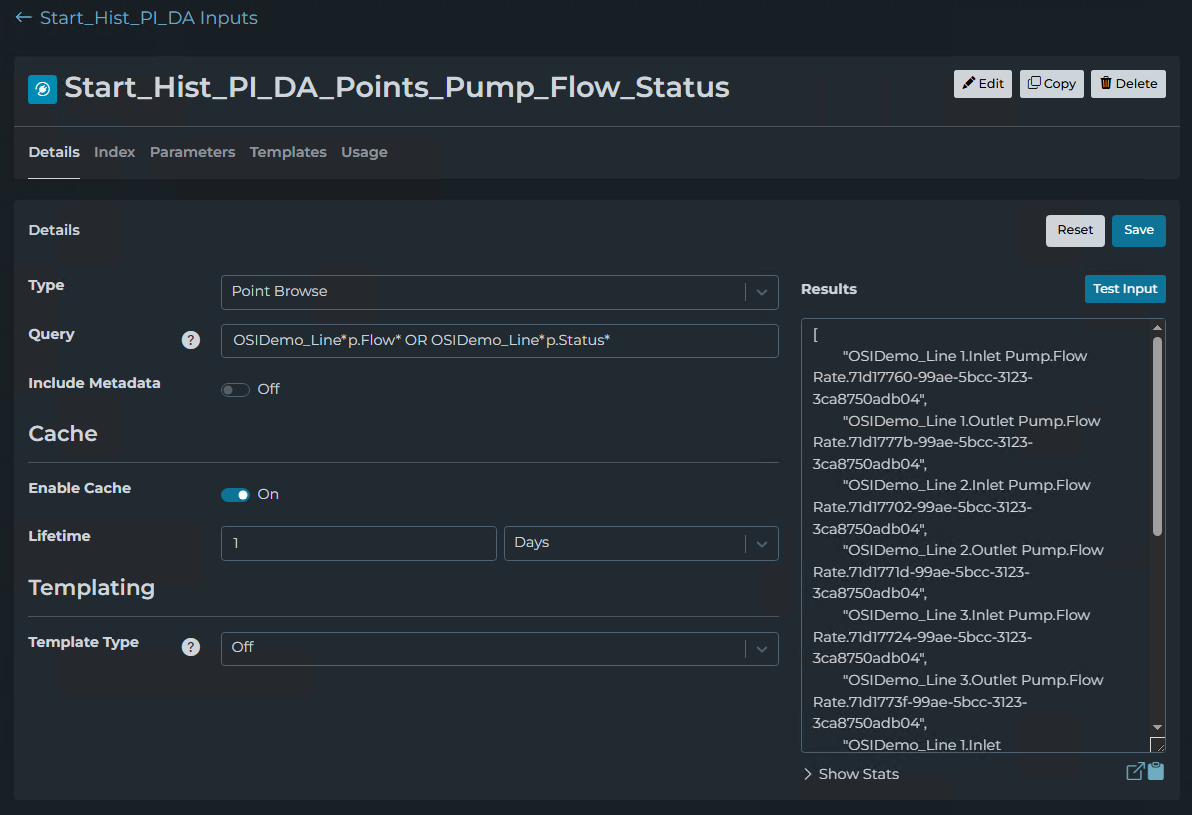Open the Usage tab
1192x815 pixels.
pos(364,152)
